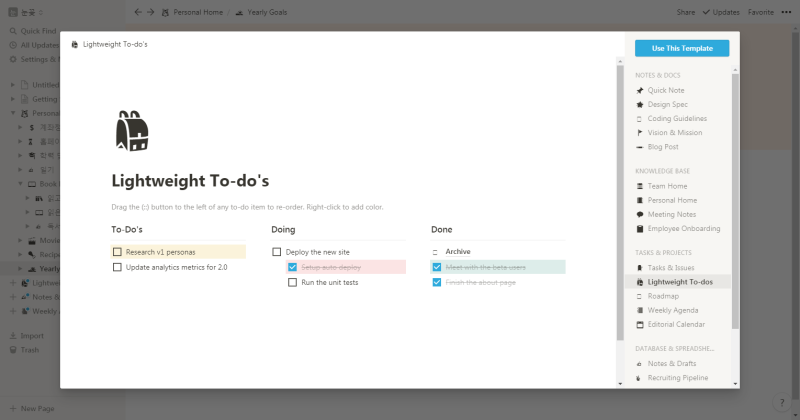
Task: Open the Personal Home breadcrumb
Action: click(193, 12)
